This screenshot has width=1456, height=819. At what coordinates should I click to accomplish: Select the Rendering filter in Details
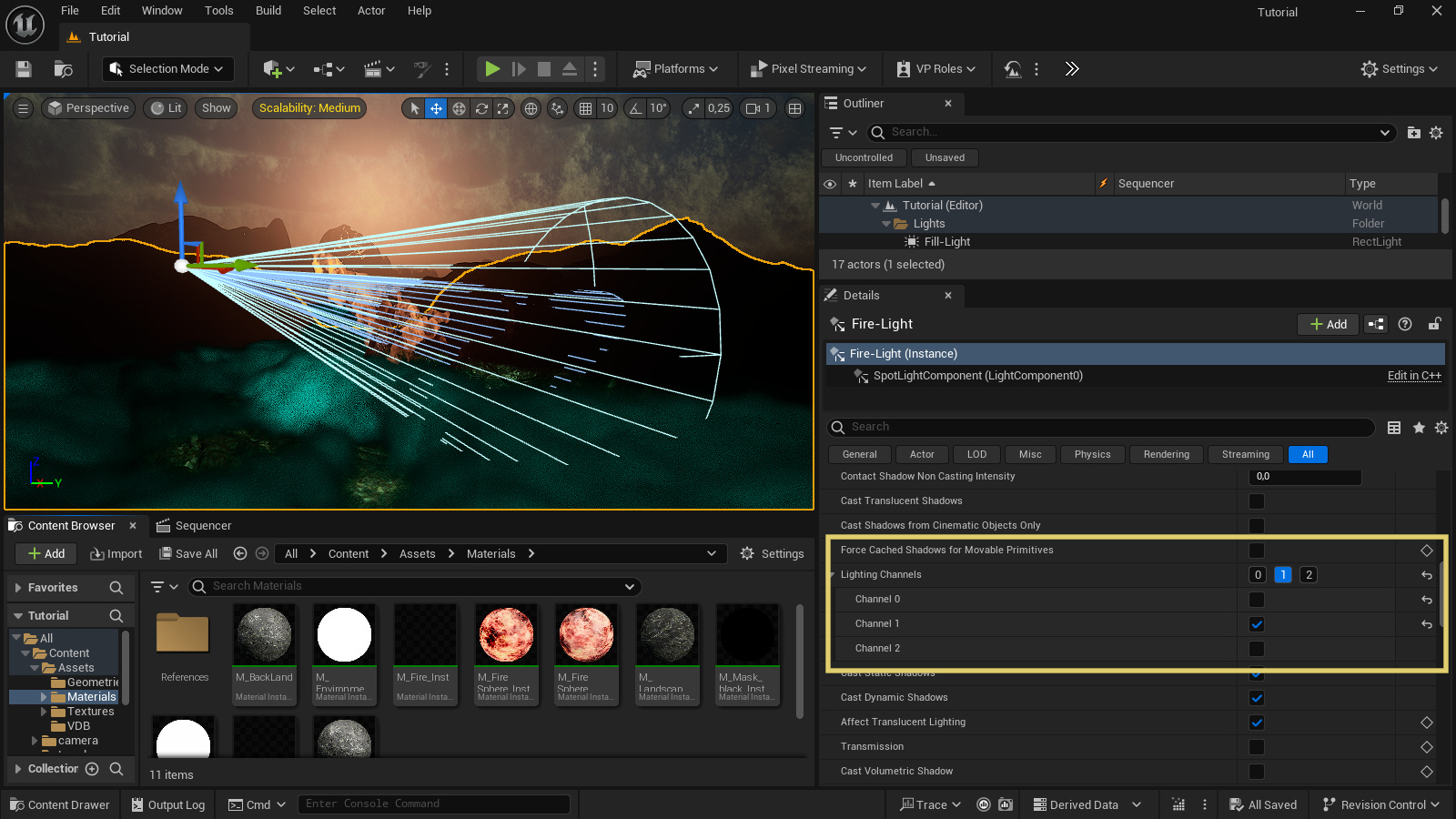click(x=1167, y=454)
